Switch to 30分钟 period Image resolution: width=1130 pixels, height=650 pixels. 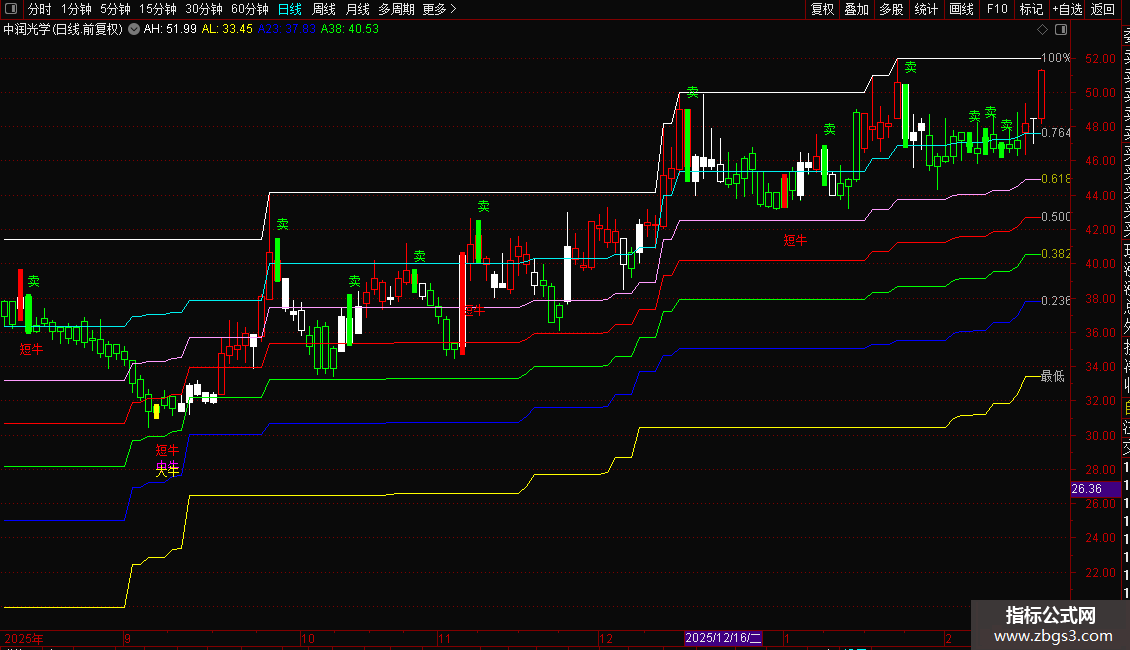click(203, 9)
